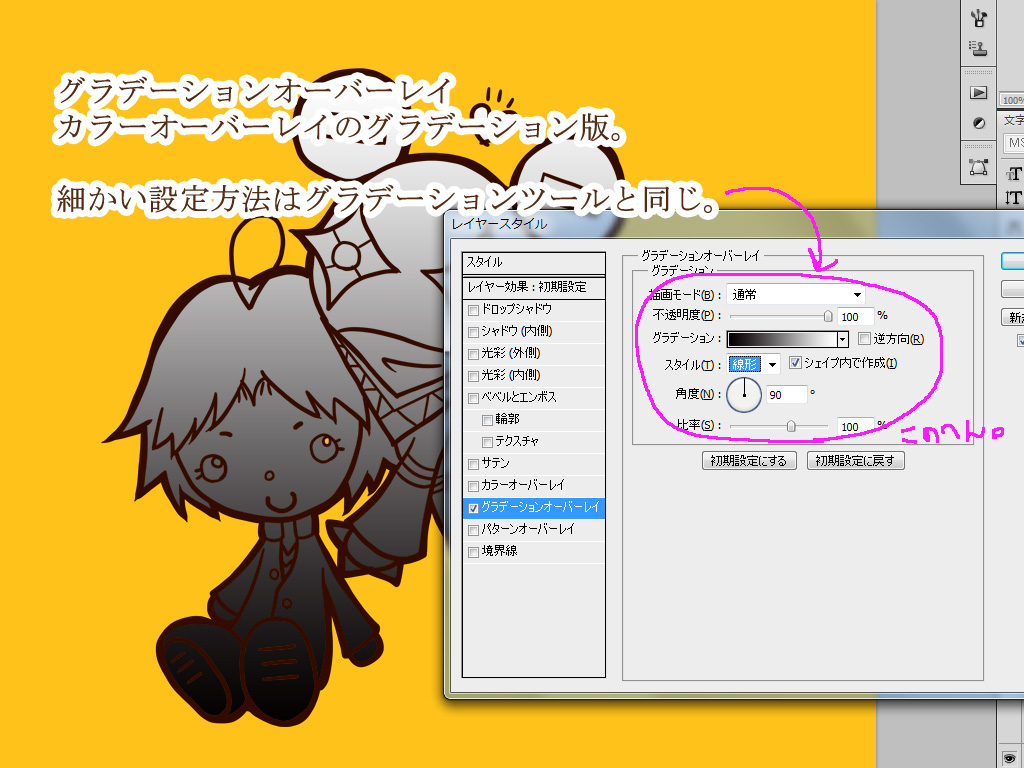Screen dimensions: 1024x768
Task: Click the vertical scale icon in the Character panel
Action: [1013, 198]
